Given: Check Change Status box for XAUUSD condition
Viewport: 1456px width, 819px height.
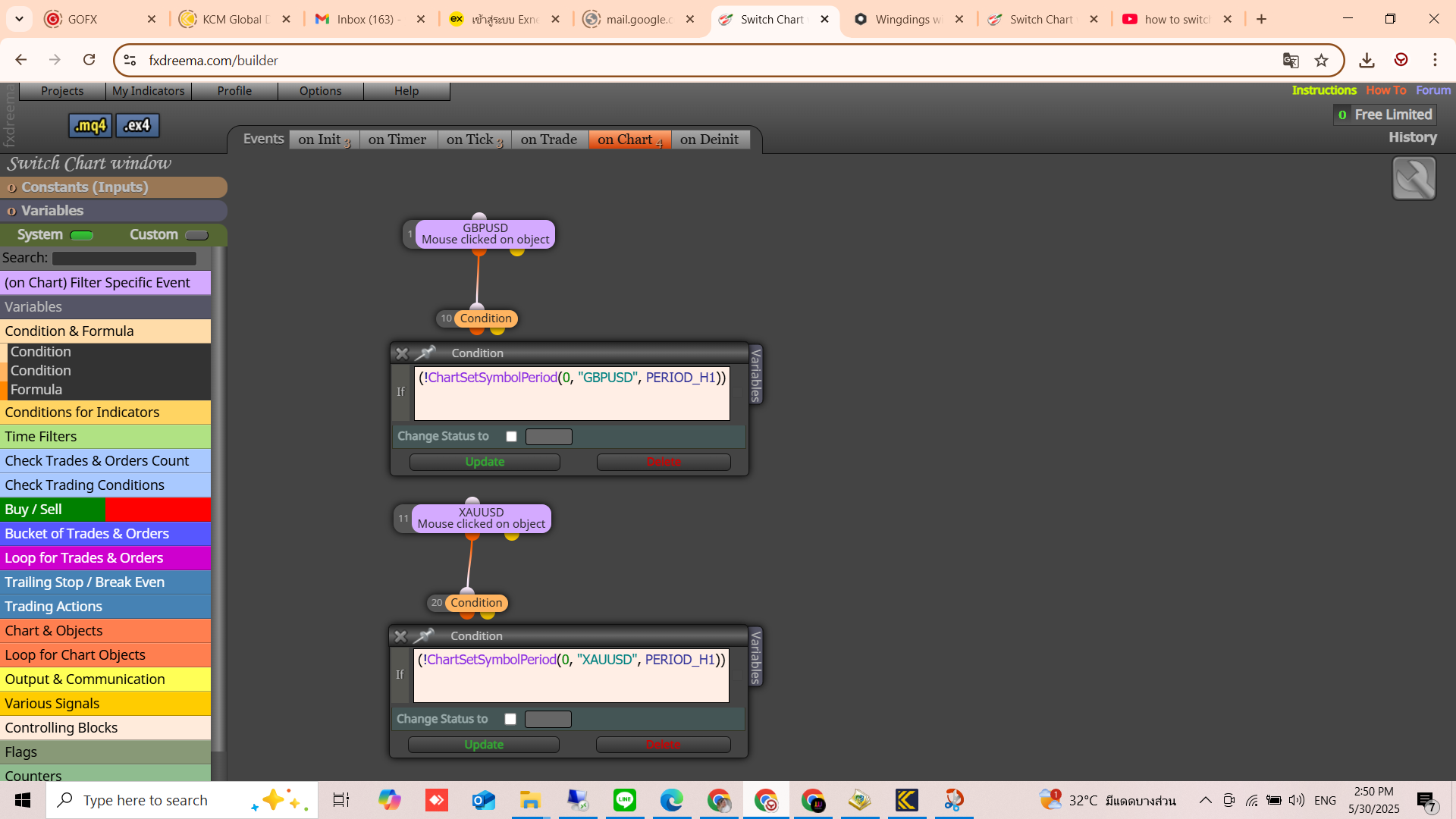Looking at the screenshot, I should pyautogui.click(x=510, y=720).
